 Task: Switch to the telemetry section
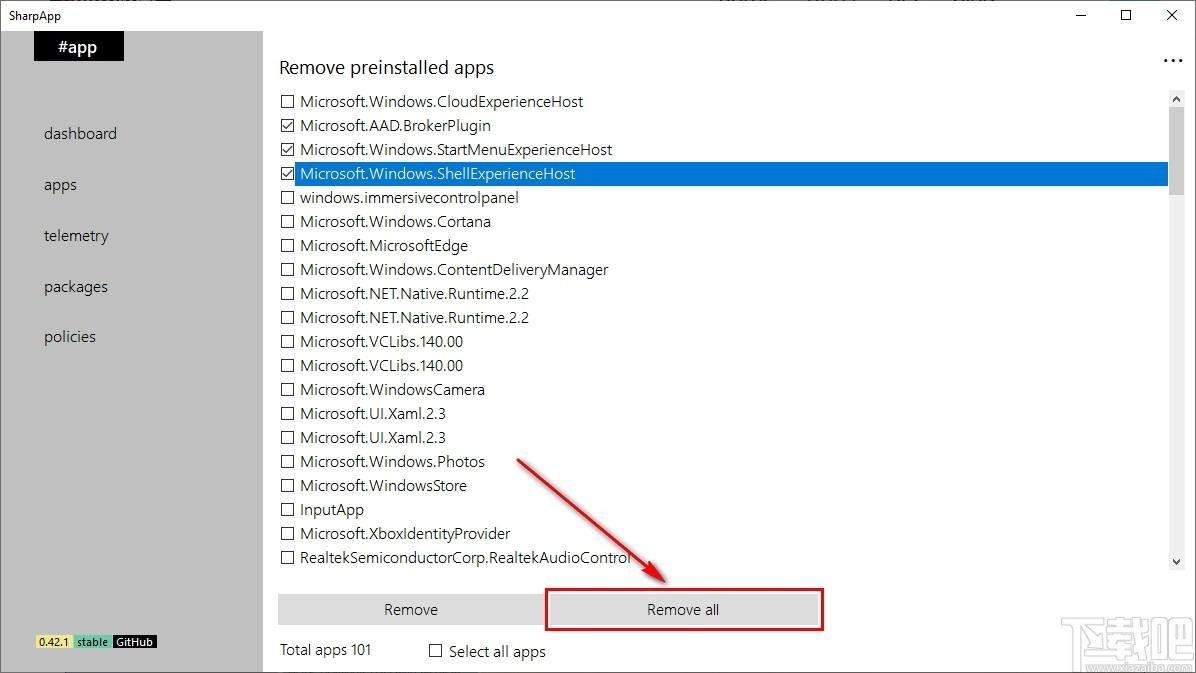[x=76, y=236]
